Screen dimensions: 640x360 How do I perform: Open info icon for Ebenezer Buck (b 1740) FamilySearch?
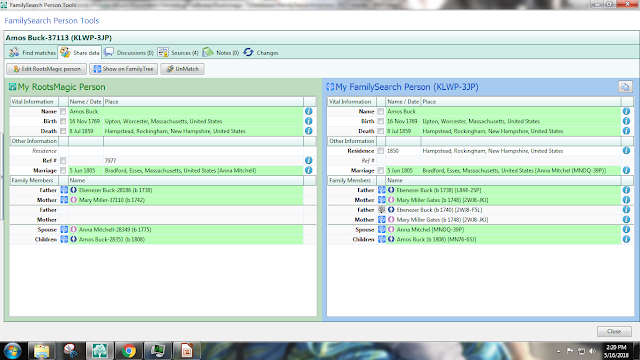tap(626, 209)
